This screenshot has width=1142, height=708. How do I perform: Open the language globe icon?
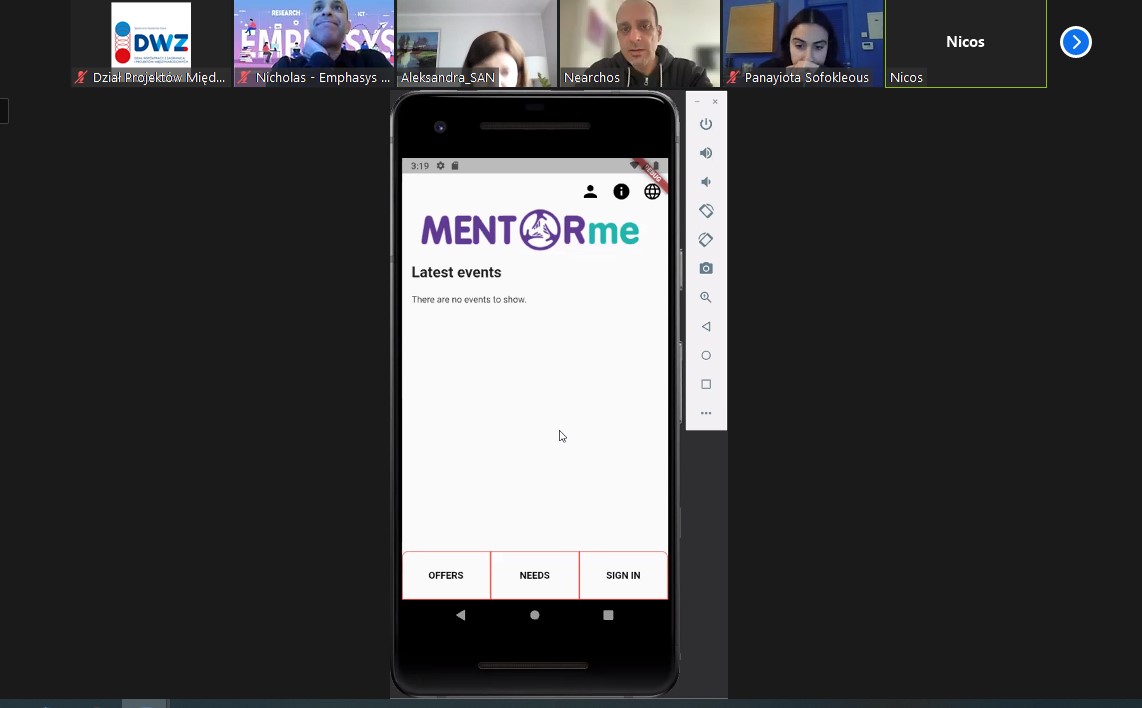click(x=652, y=192)
